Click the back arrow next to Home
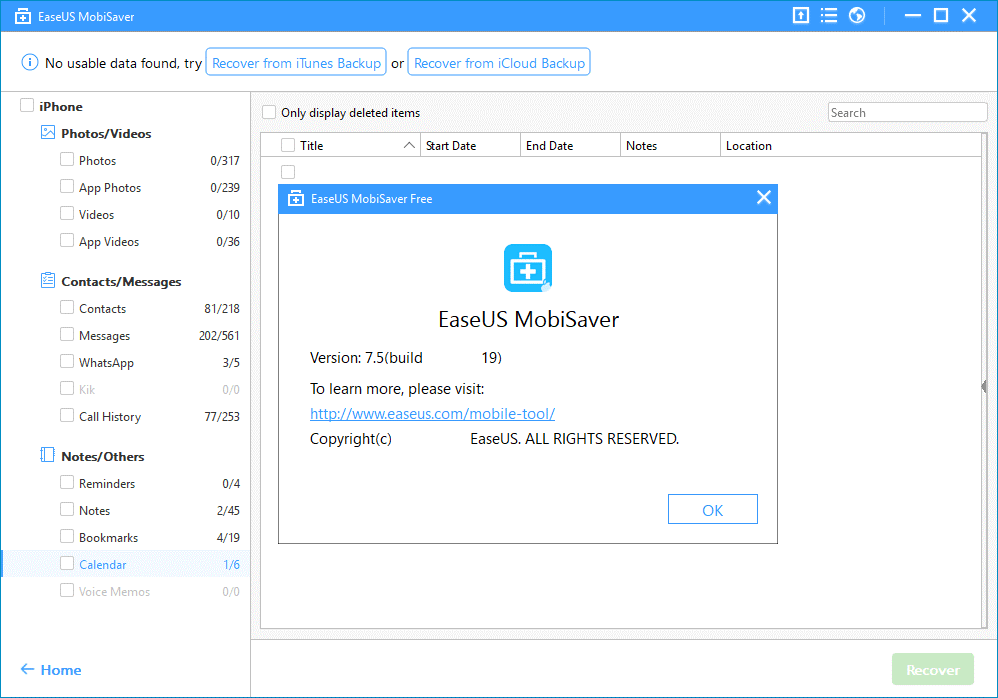 [27, 669]
